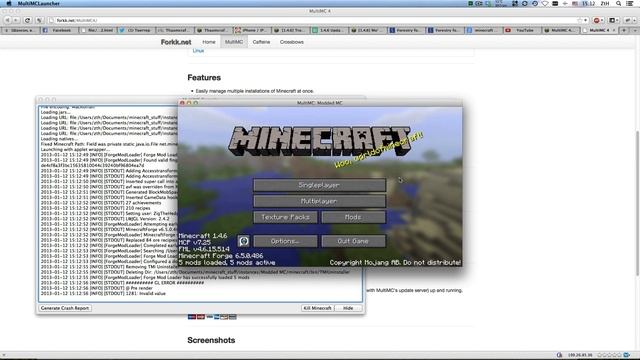Open Spotlight search in menu bar

point(619,3)
